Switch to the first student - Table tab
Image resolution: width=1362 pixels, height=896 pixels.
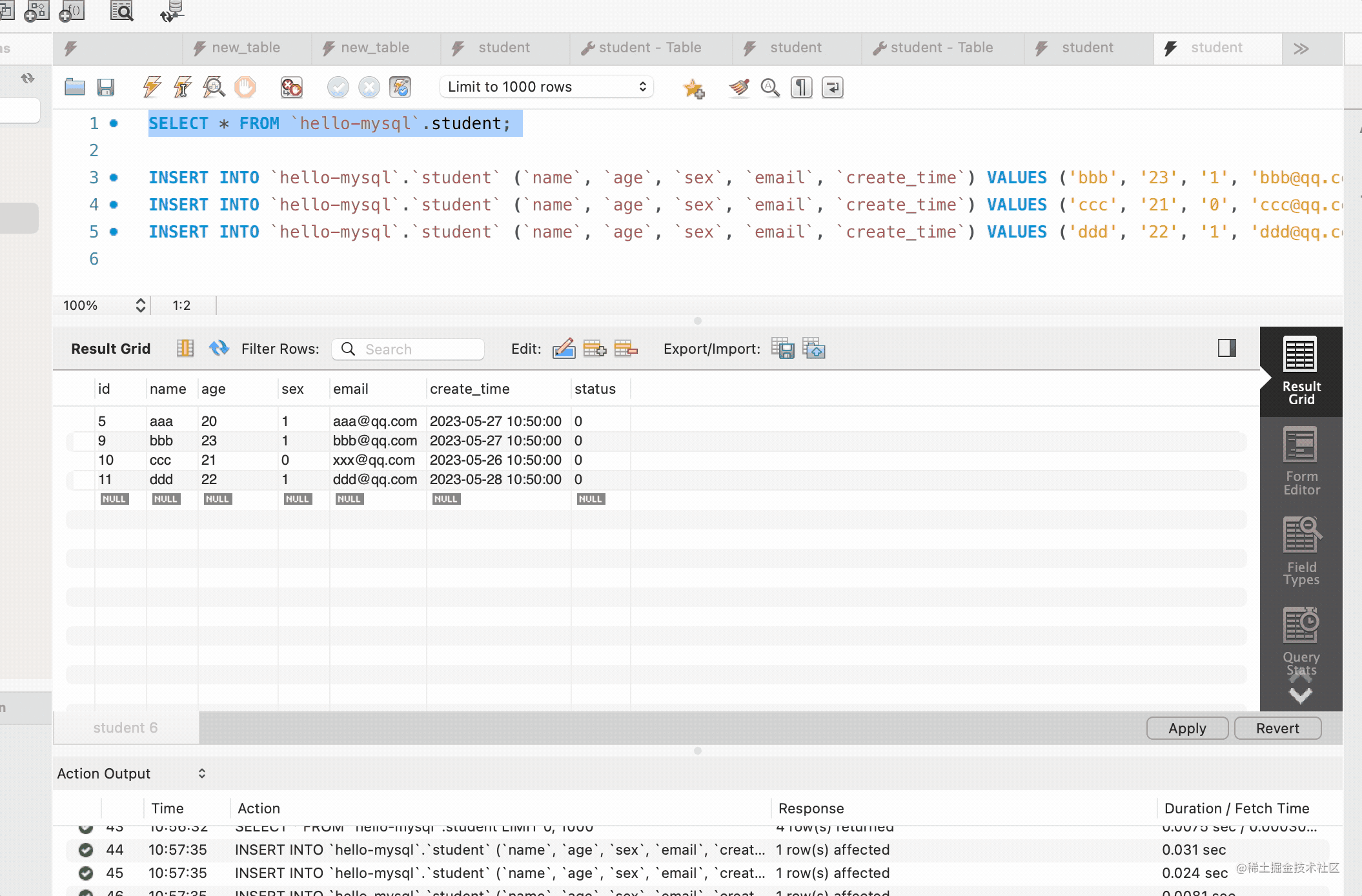(649, 48)
